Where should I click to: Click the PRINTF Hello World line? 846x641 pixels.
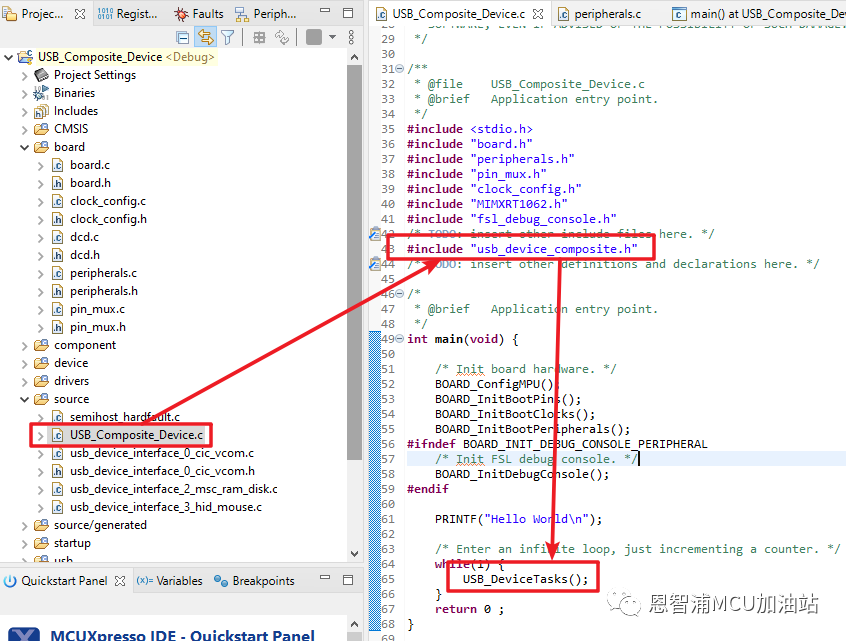click(x=518, y=519)
